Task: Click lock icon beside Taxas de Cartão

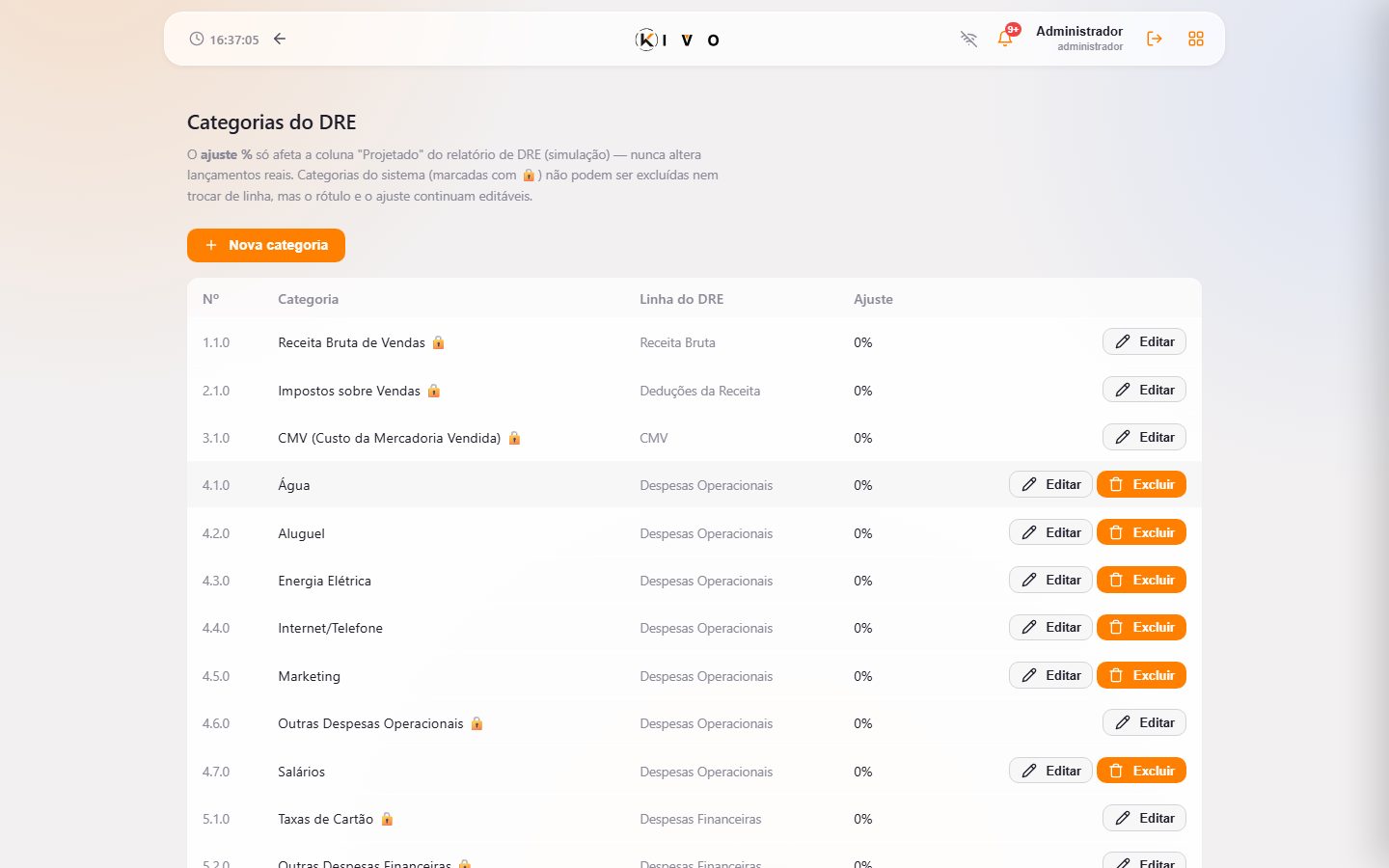Action: pos(387,819)
